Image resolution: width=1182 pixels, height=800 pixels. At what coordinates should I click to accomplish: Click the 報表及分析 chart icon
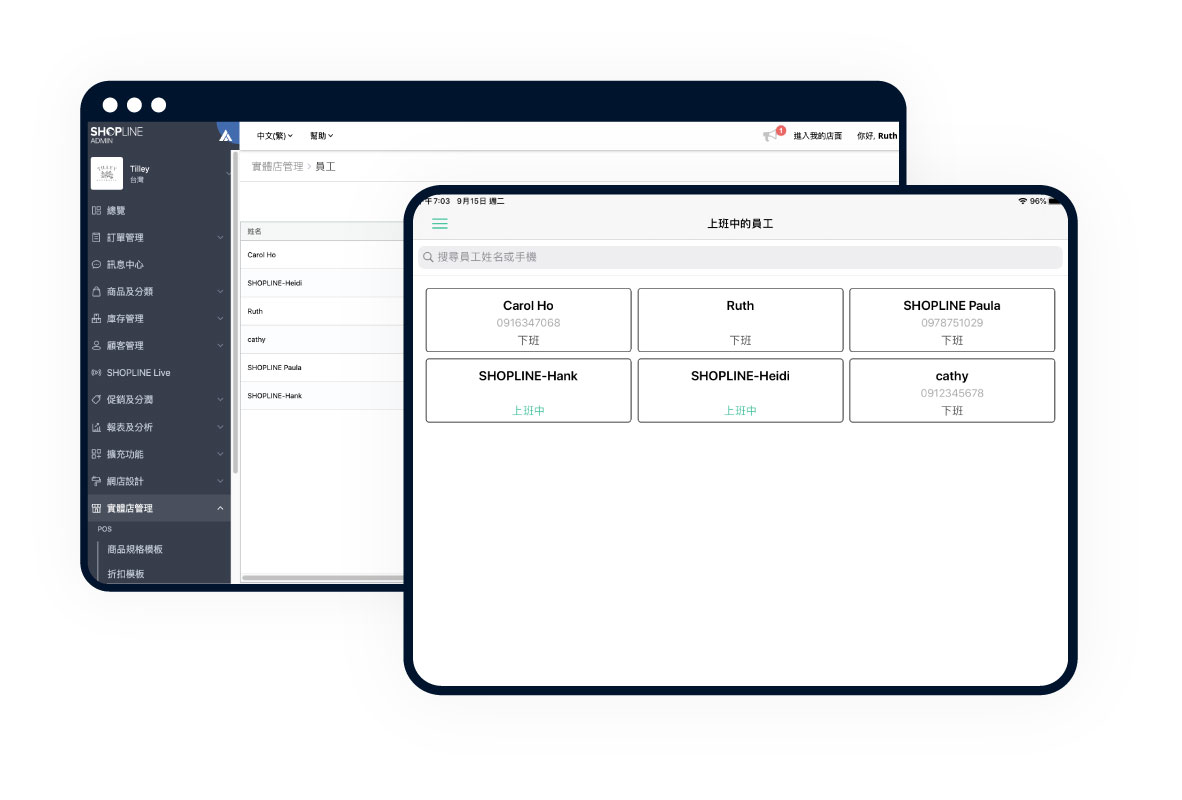point(96,427)
